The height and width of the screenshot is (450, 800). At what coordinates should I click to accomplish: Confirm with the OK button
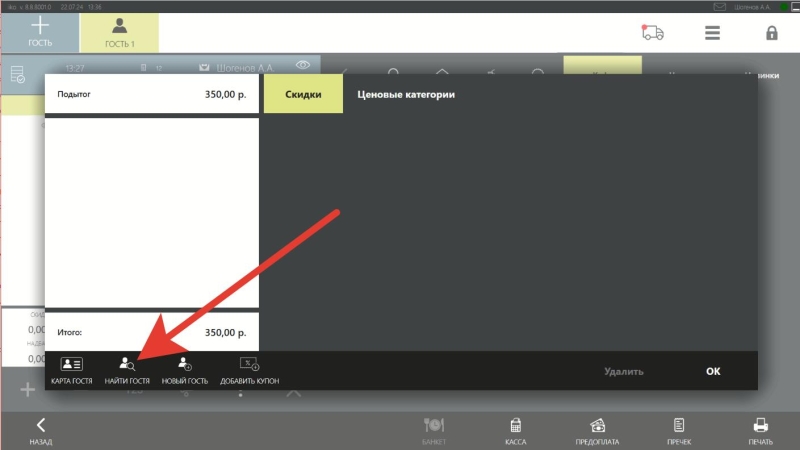(x=713, y=371)
